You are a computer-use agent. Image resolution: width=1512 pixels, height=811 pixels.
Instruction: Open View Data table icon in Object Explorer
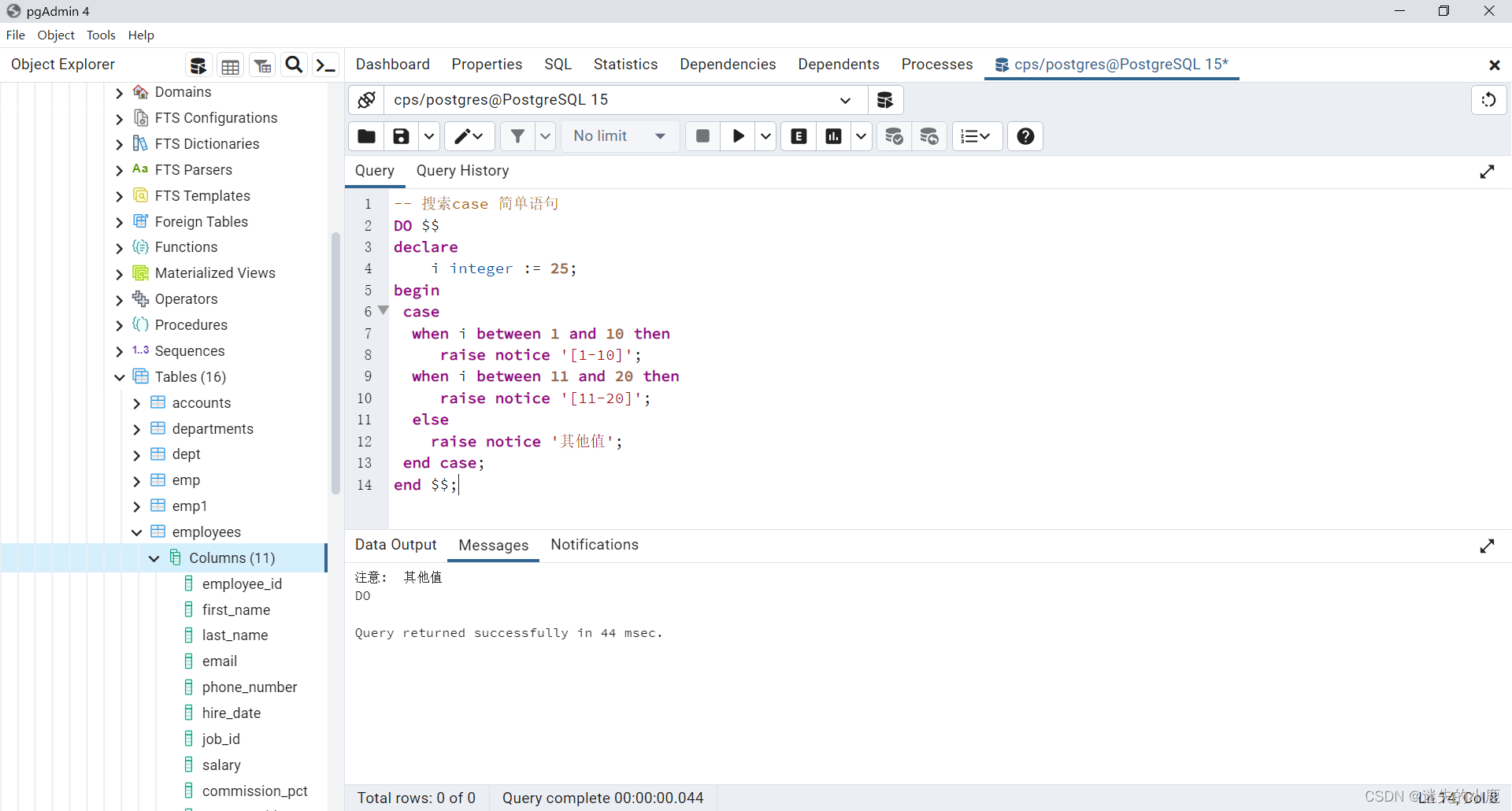pyautogui.click(x=230, y=65)
